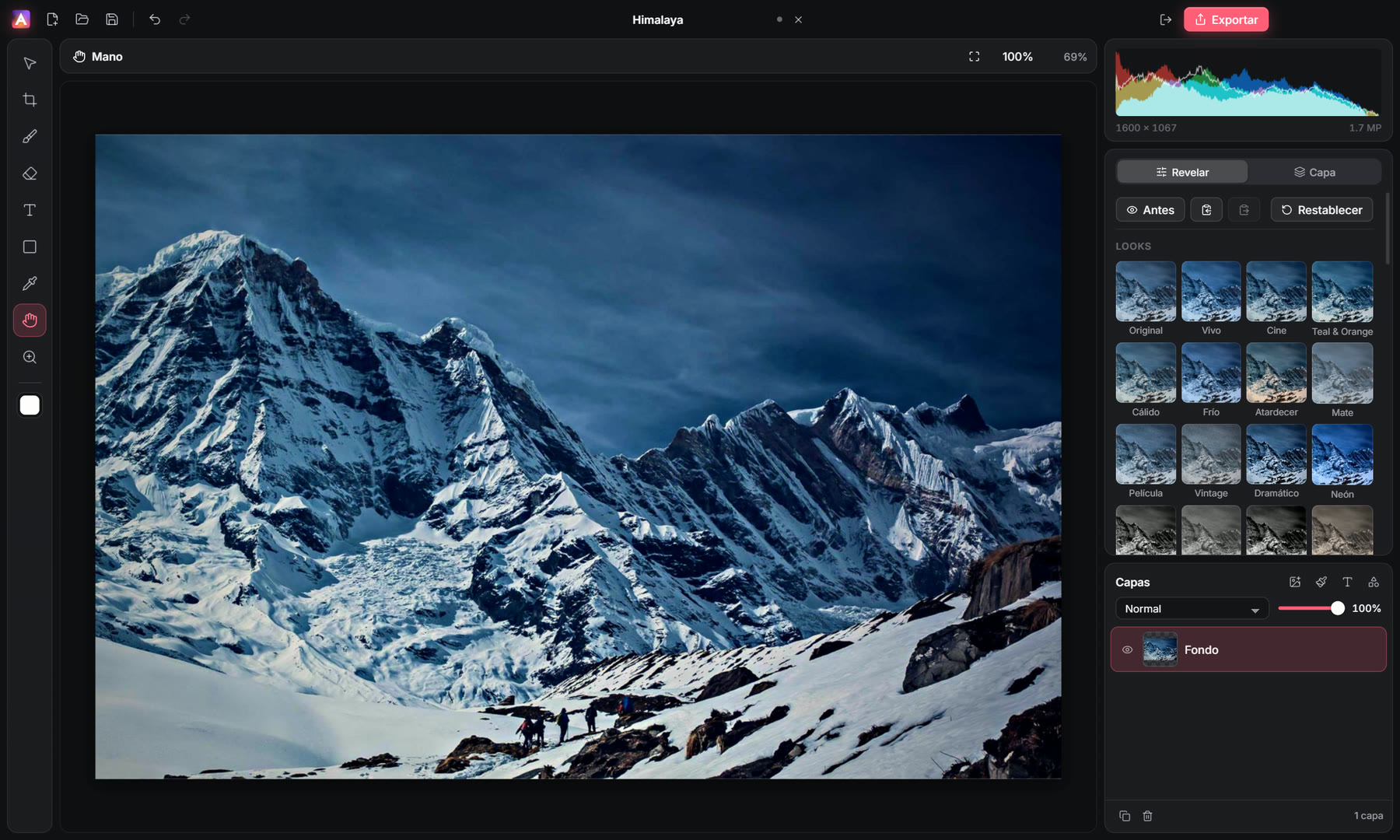Select the Shape rectangle tool

tap(30, 247)
